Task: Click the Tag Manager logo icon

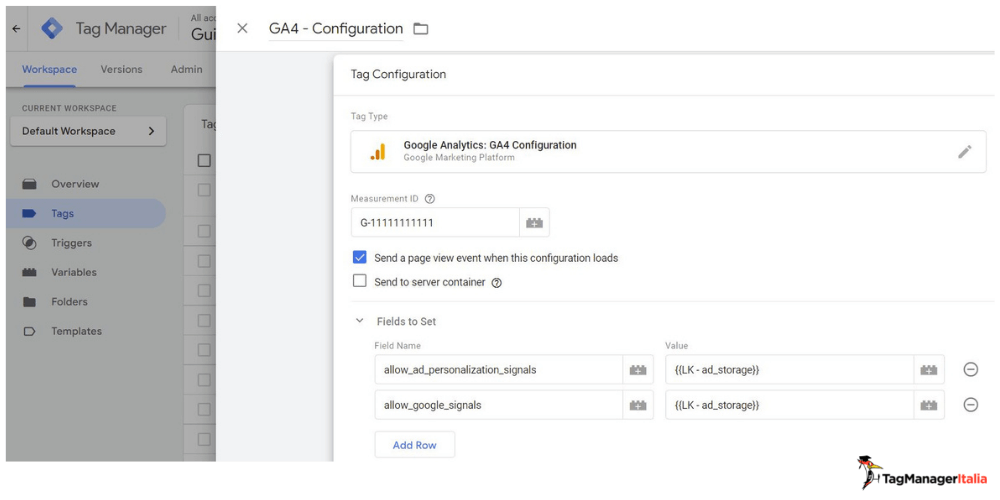Action: point(52,29)
